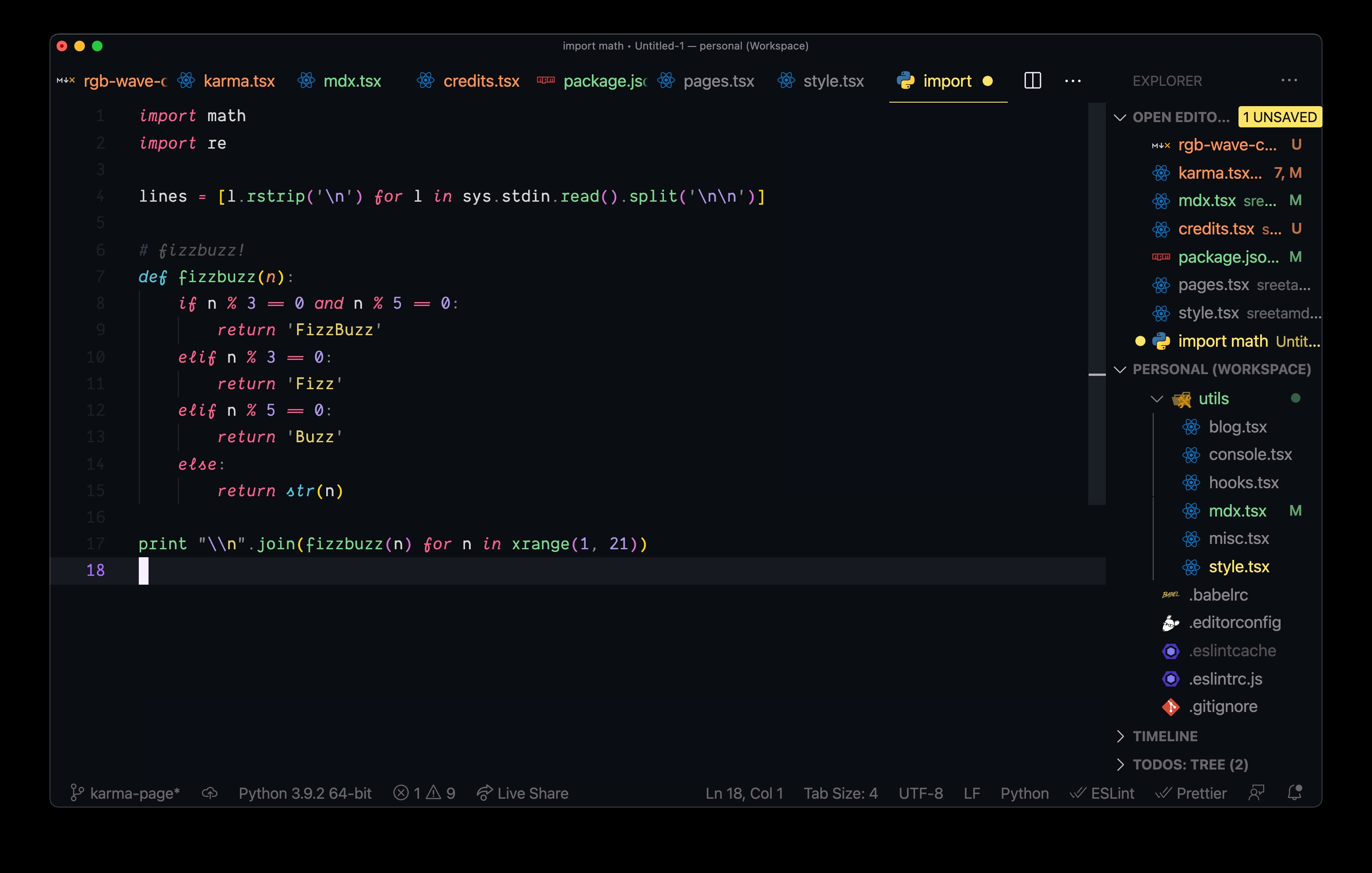
Task: Click the mouse icon beside .editorconfig
Action: [1170, 623]
